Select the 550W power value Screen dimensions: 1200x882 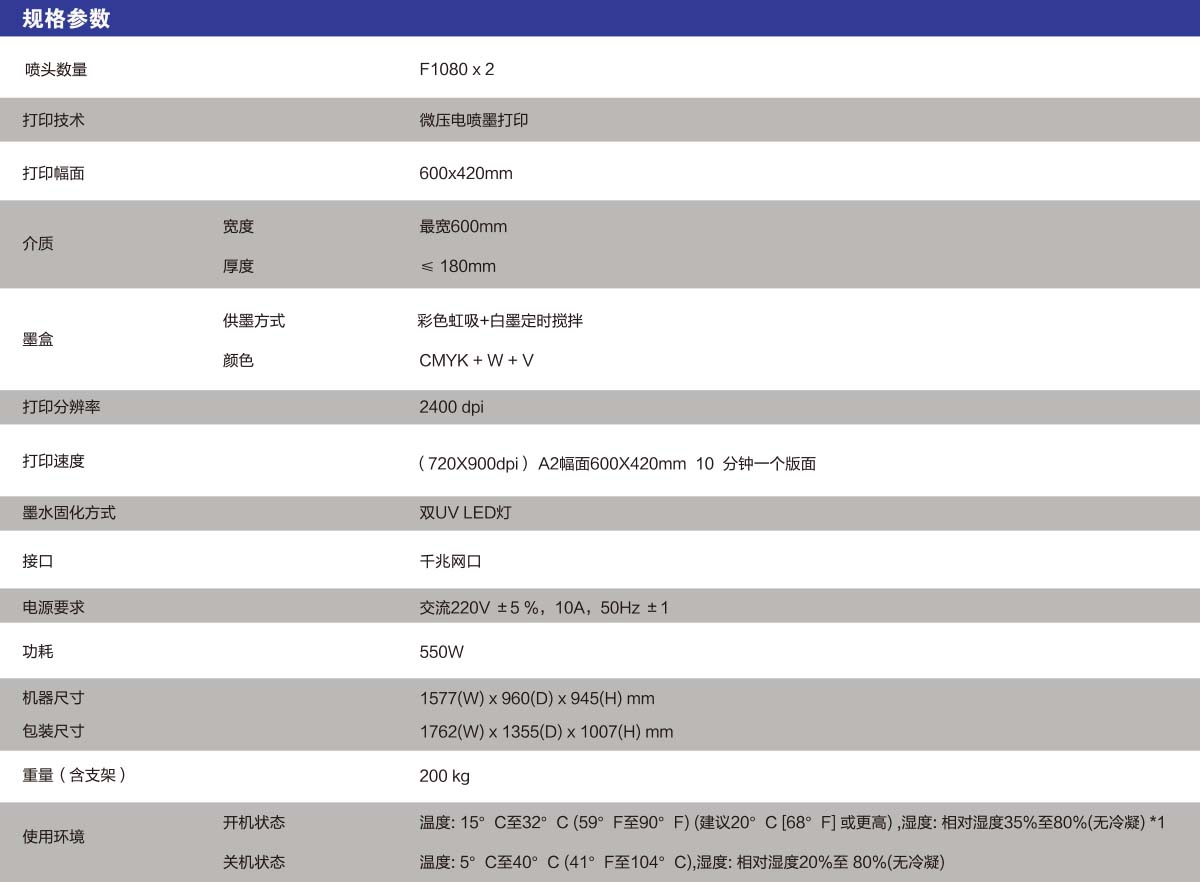point(441,653)
